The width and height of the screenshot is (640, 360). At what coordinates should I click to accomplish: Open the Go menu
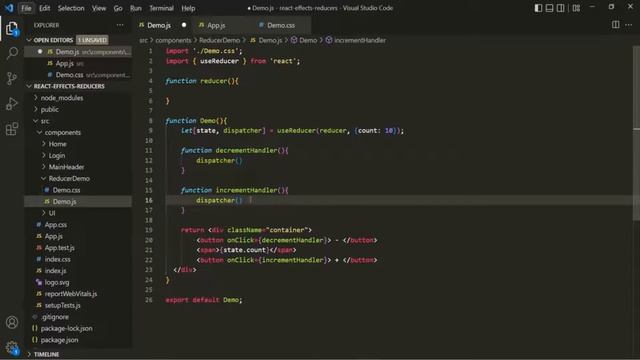point(118,8)
